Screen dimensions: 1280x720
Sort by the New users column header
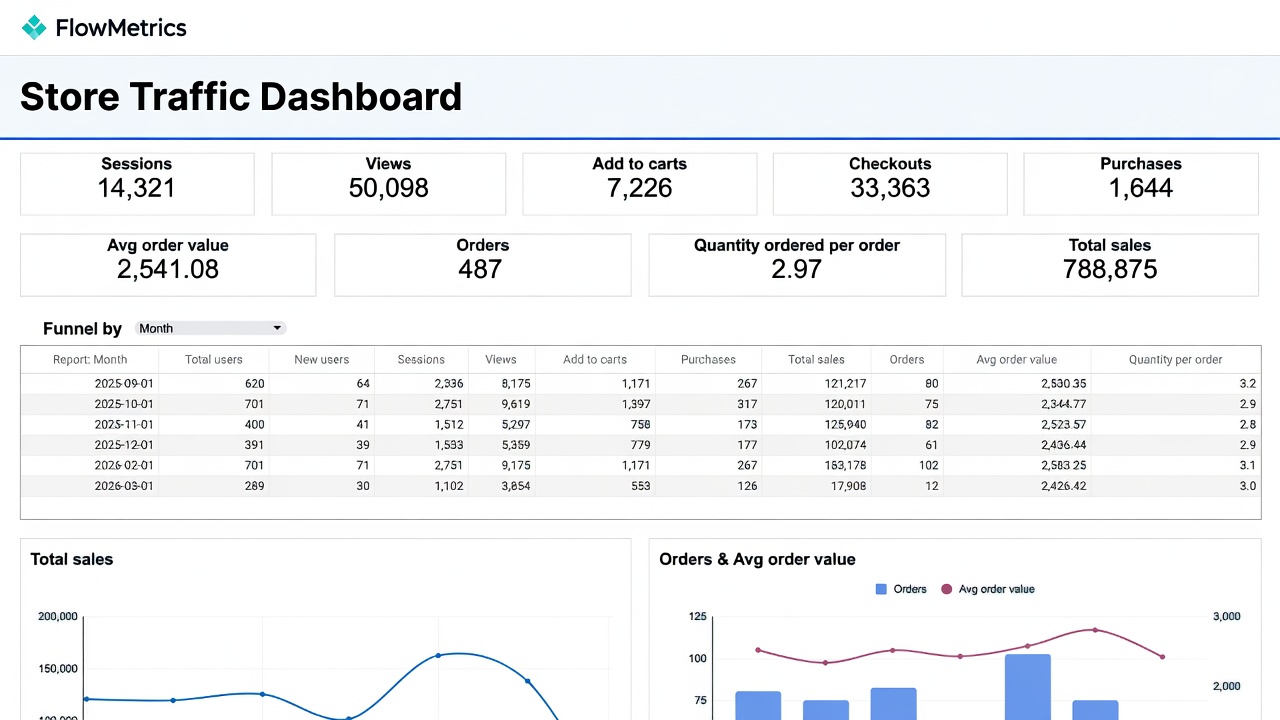[321, 359]
